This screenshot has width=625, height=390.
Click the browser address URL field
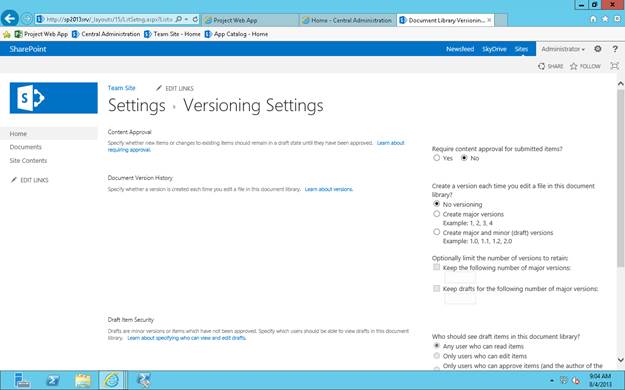(x=110, y=19)
